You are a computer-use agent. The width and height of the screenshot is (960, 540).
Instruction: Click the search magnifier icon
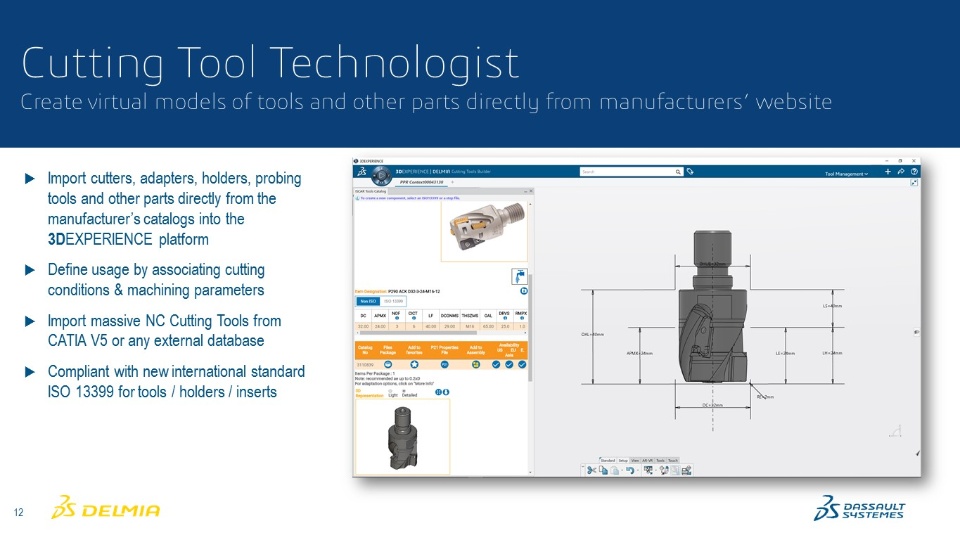tap(678, 172)
